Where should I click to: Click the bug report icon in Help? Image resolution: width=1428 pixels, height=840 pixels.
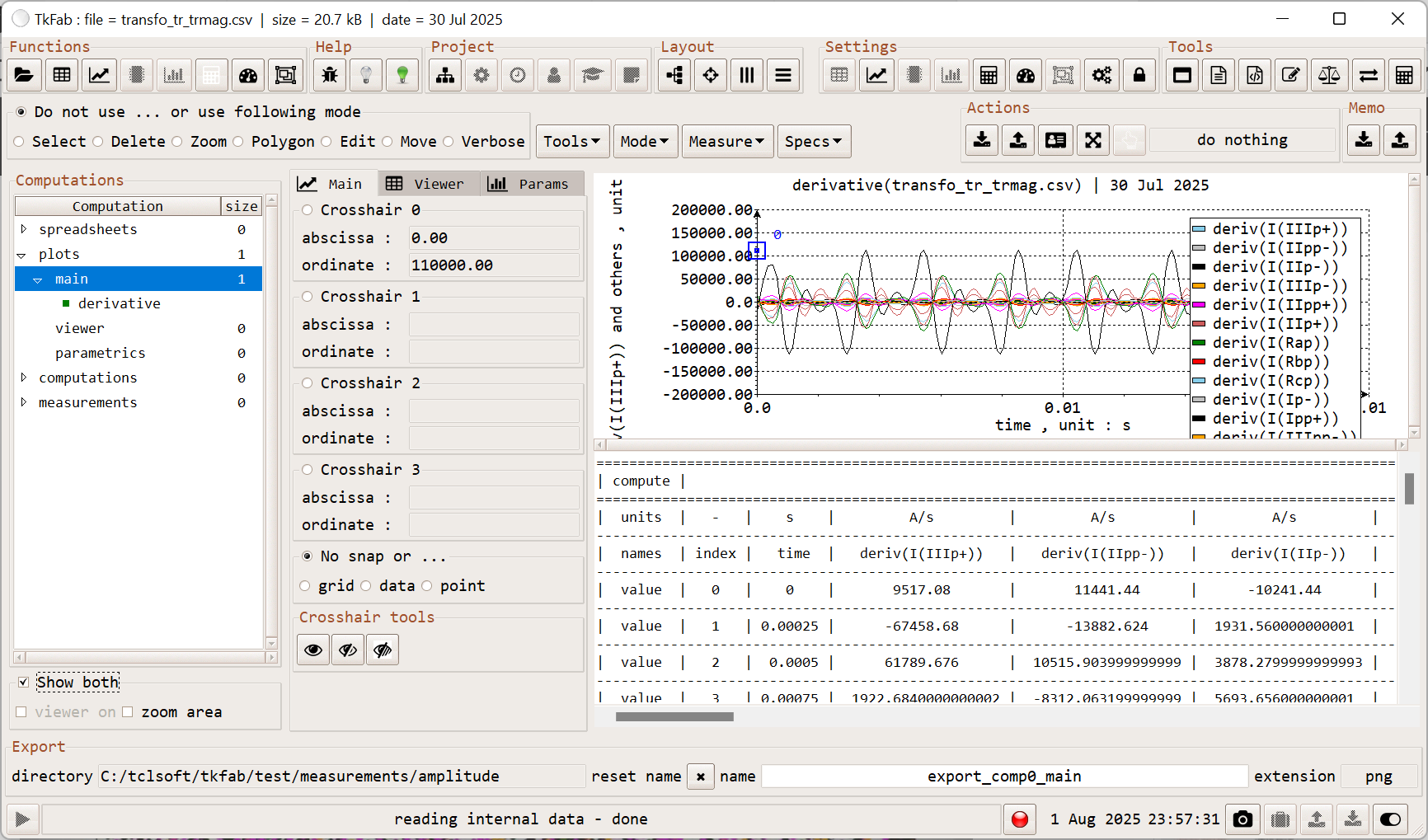coord(329,75)
